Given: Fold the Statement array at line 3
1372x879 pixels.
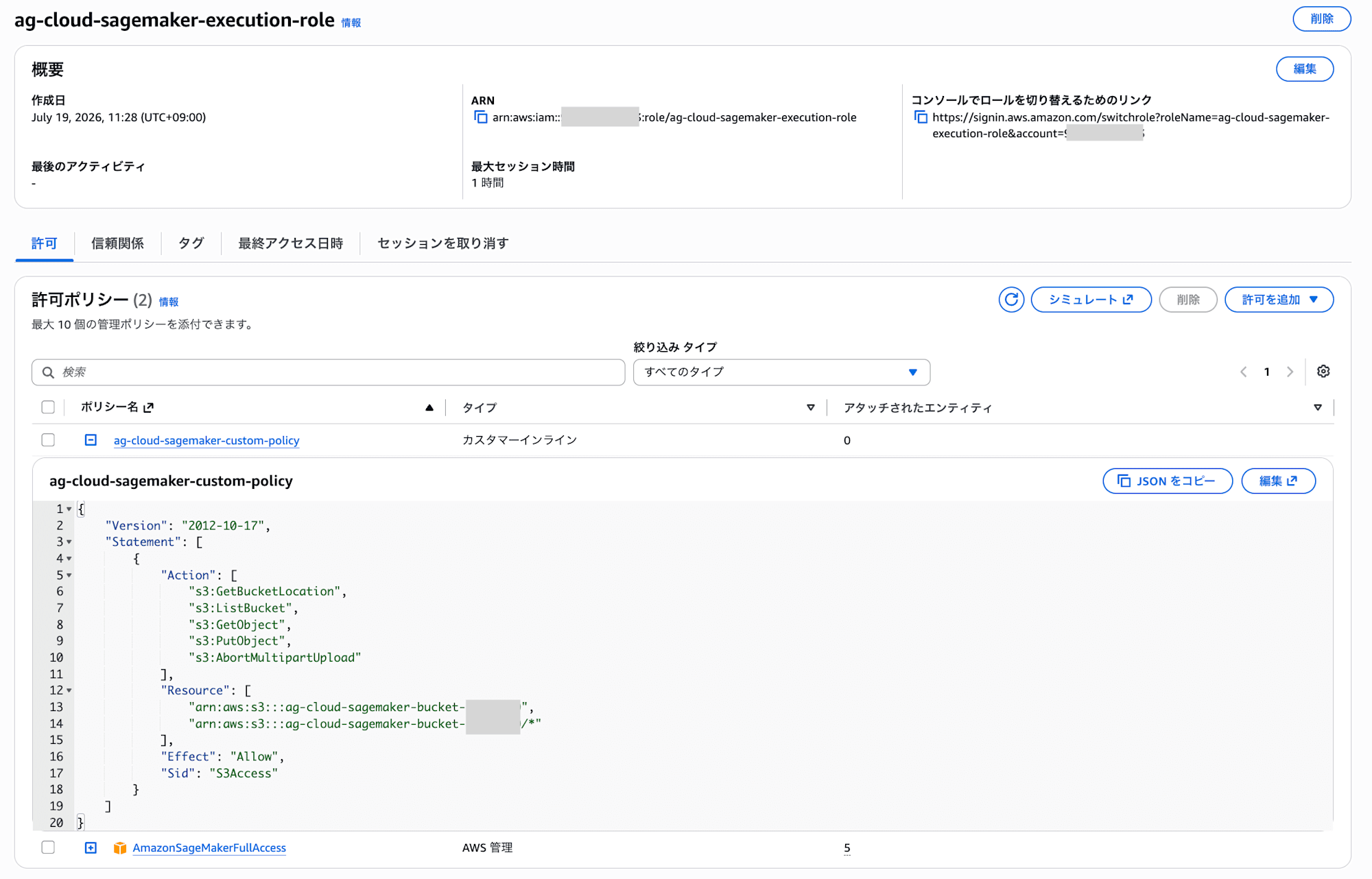Looking at the screenshot, I should pyautogui.click(x=69, y=542).
